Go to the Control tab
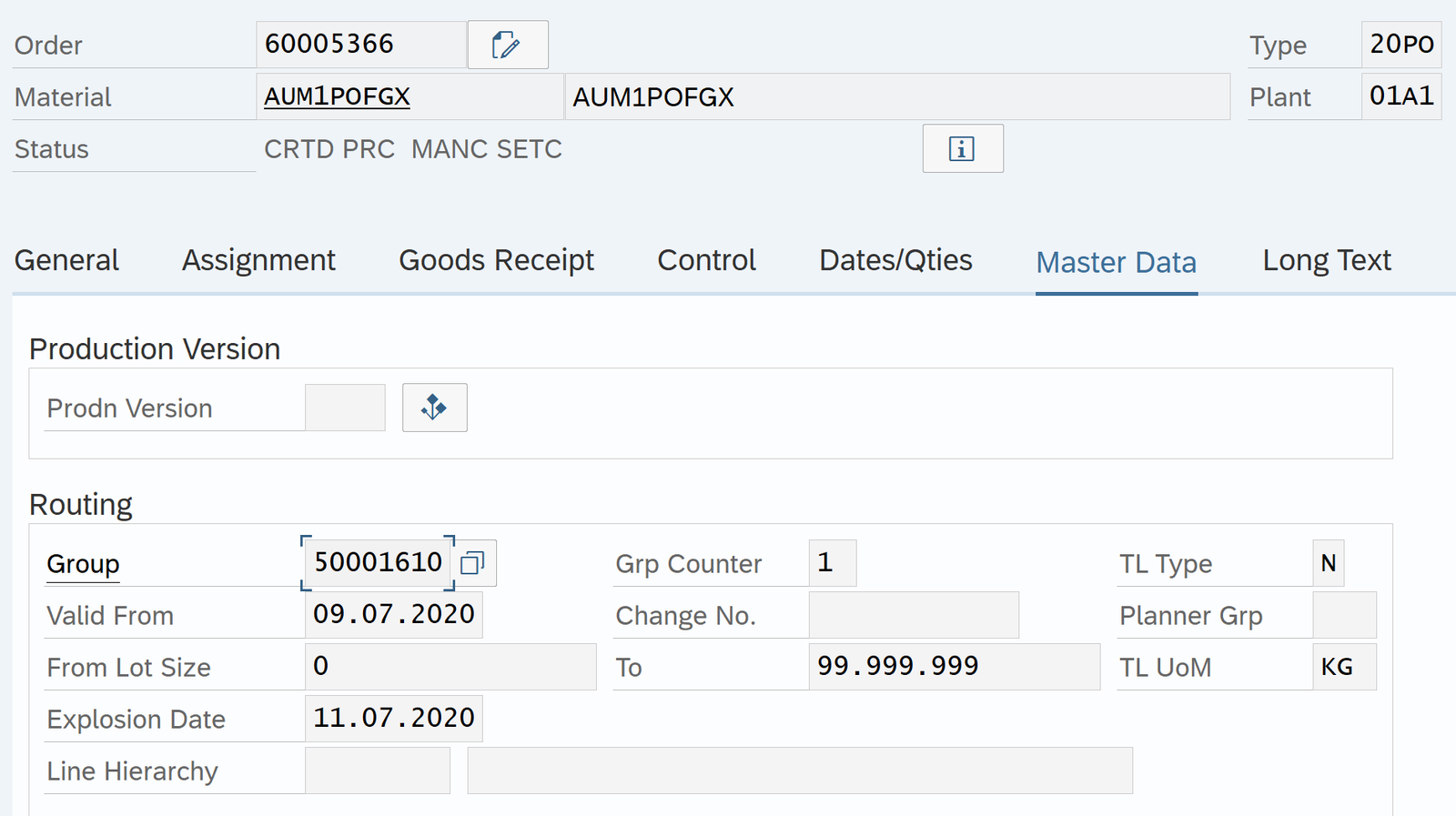This screenshot has height=816, width=1456. coord(706,261)
